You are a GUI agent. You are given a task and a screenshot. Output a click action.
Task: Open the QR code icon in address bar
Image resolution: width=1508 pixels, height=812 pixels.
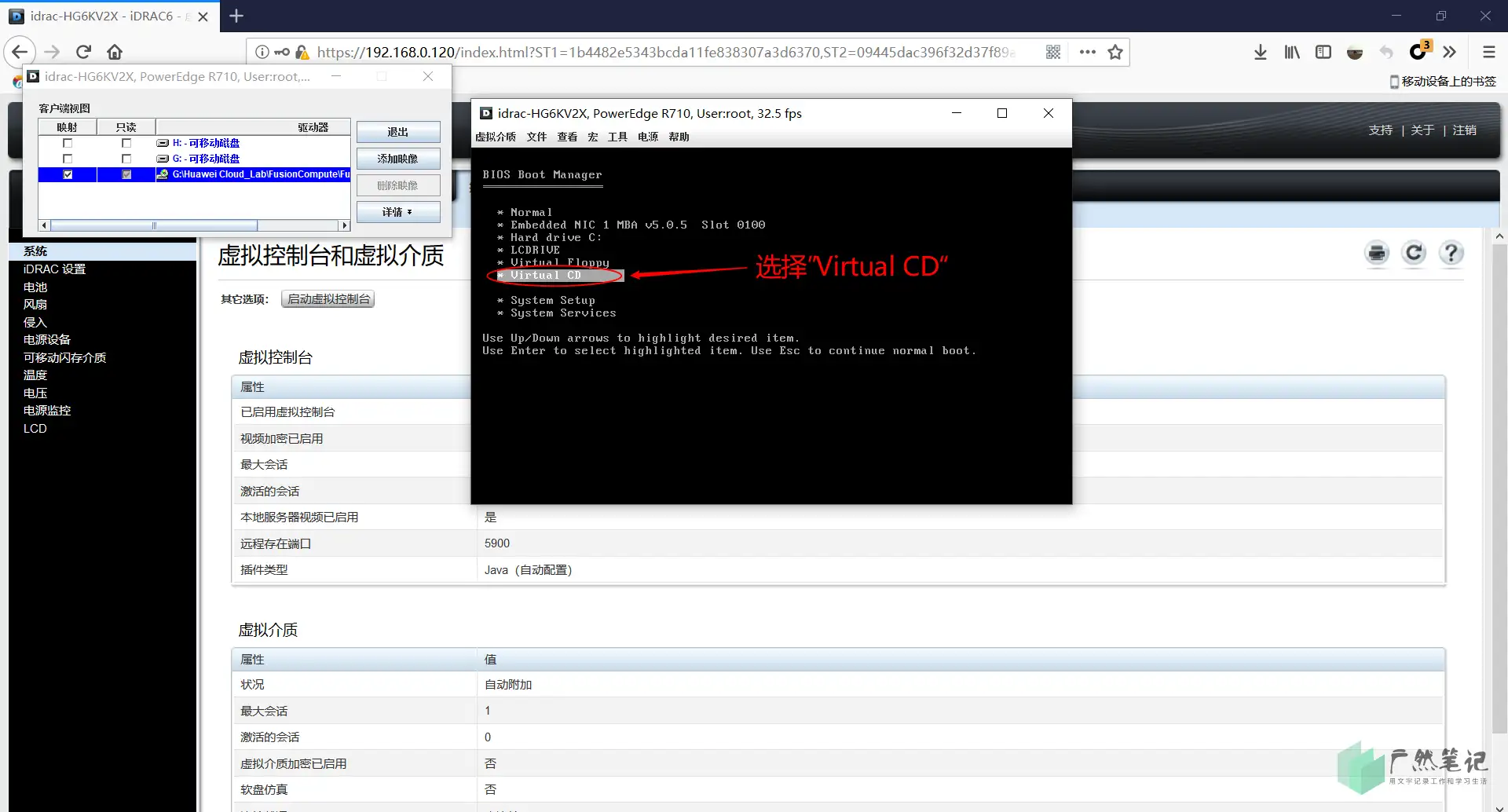click(1053, 52)
